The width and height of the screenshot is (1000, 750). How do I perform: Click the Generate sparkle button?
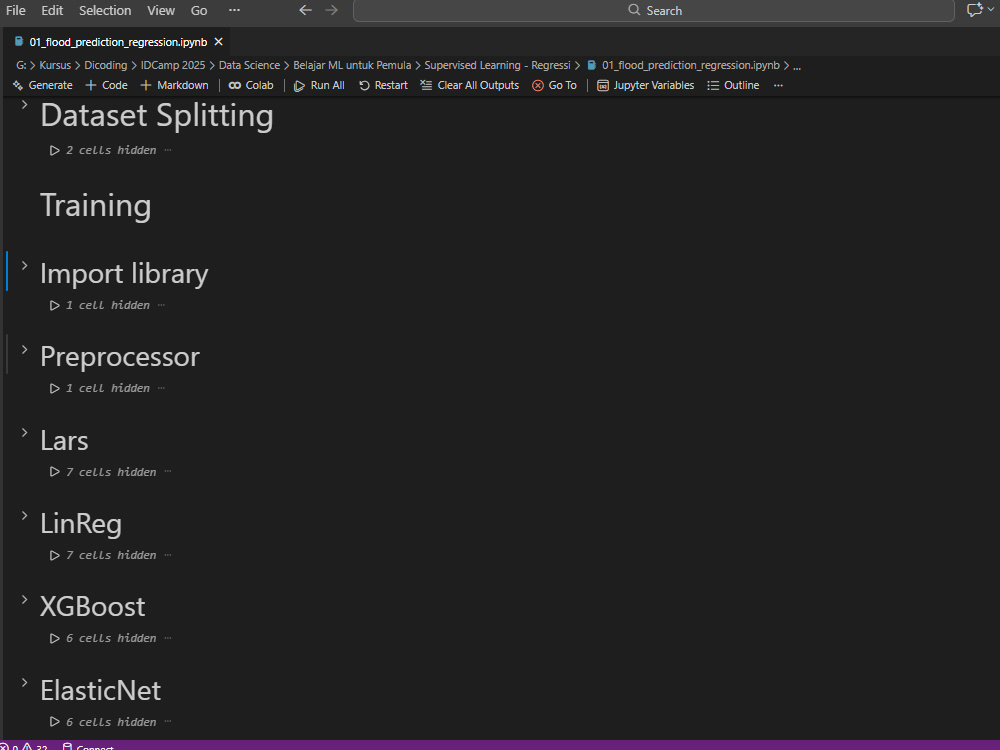(43, 85)
